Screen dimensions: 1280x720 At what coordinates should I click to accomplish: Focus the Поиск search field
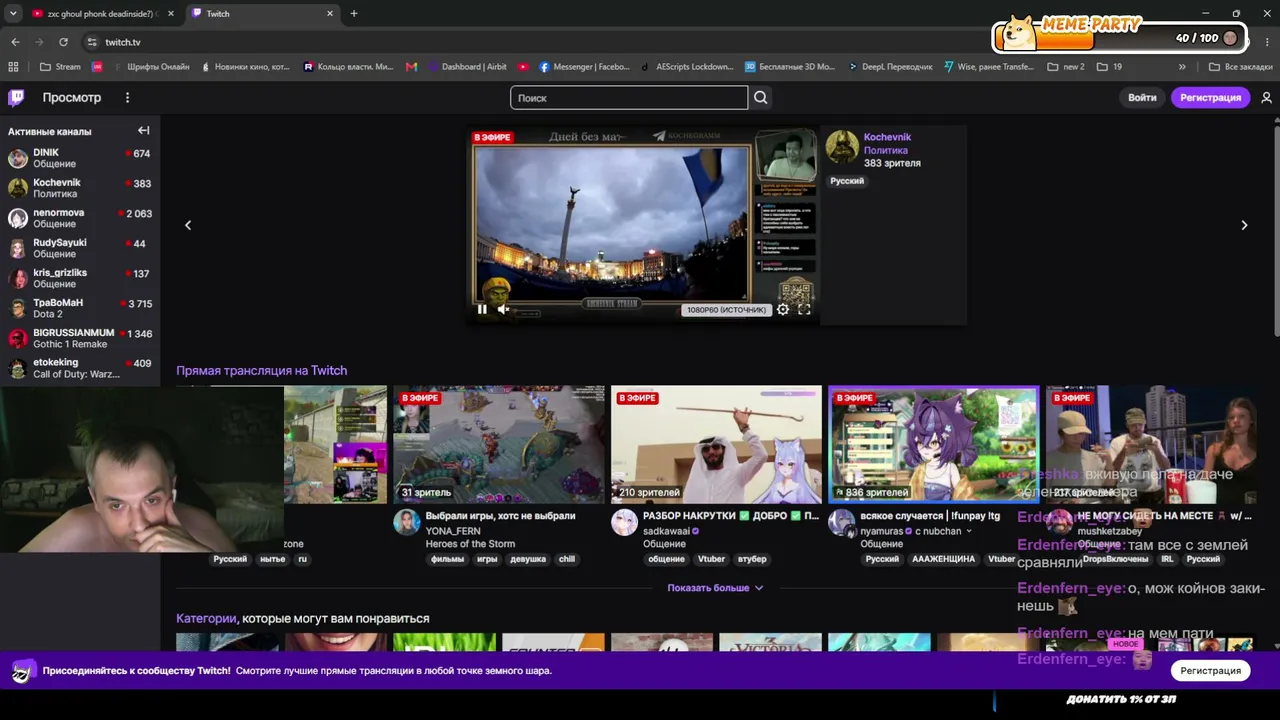point(629,97)
